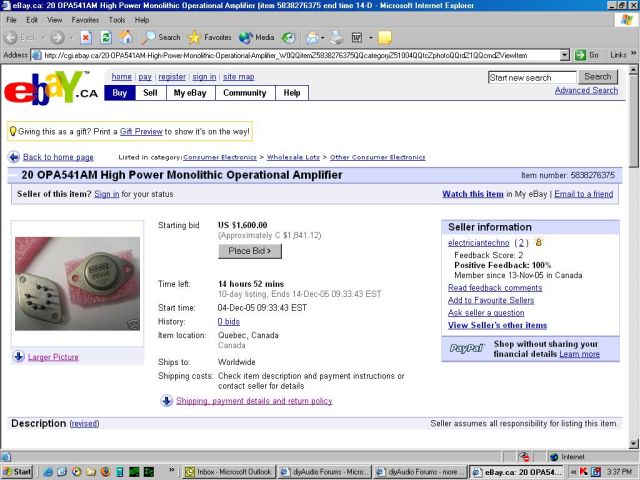Click the Internet Explorer quick launch icon
Image resolution: width=640 pixels, height=480 pixels.
(48, 472)
